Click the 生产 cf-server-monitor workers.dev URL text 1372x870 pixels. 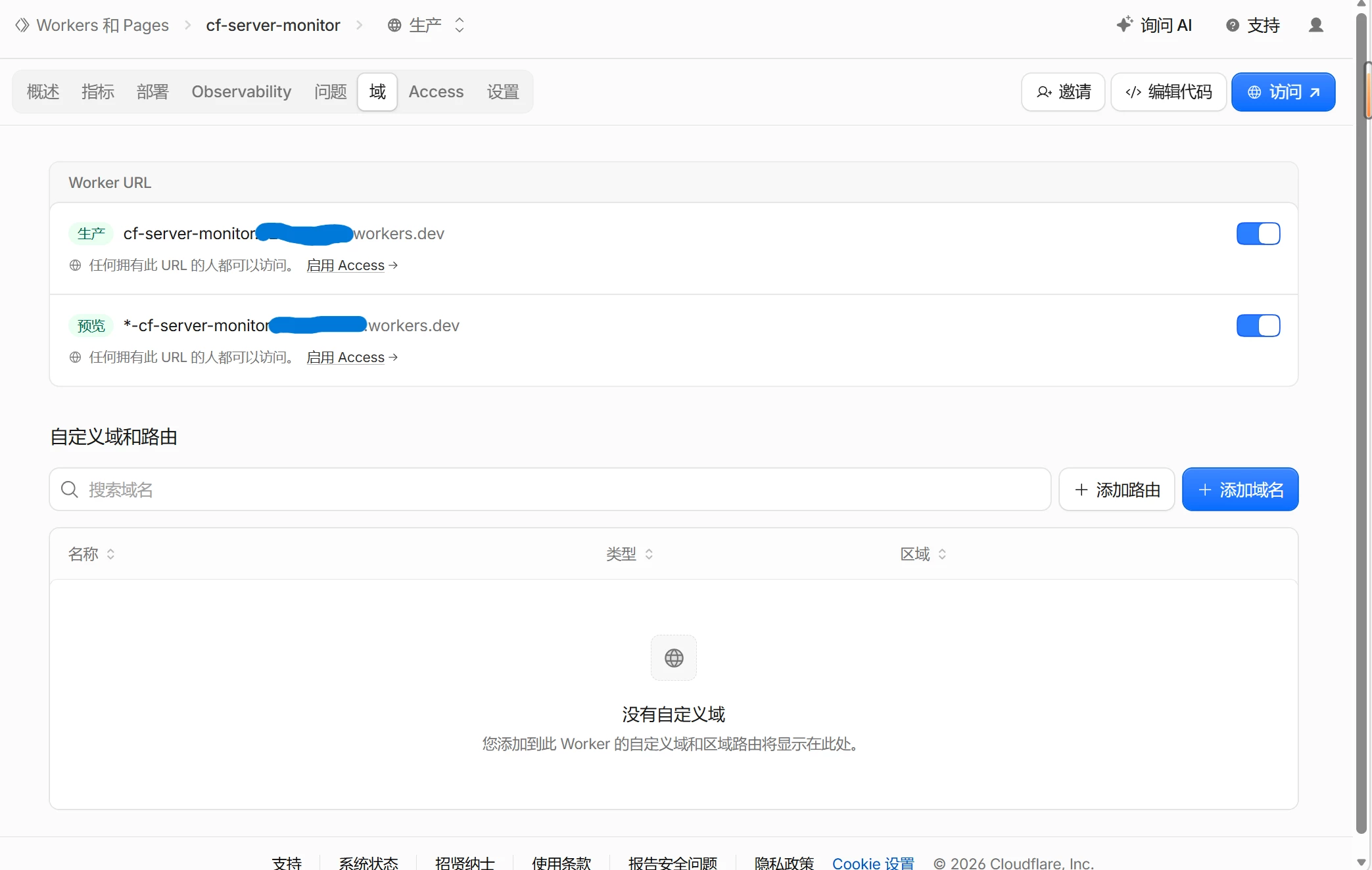pos(284,233)
